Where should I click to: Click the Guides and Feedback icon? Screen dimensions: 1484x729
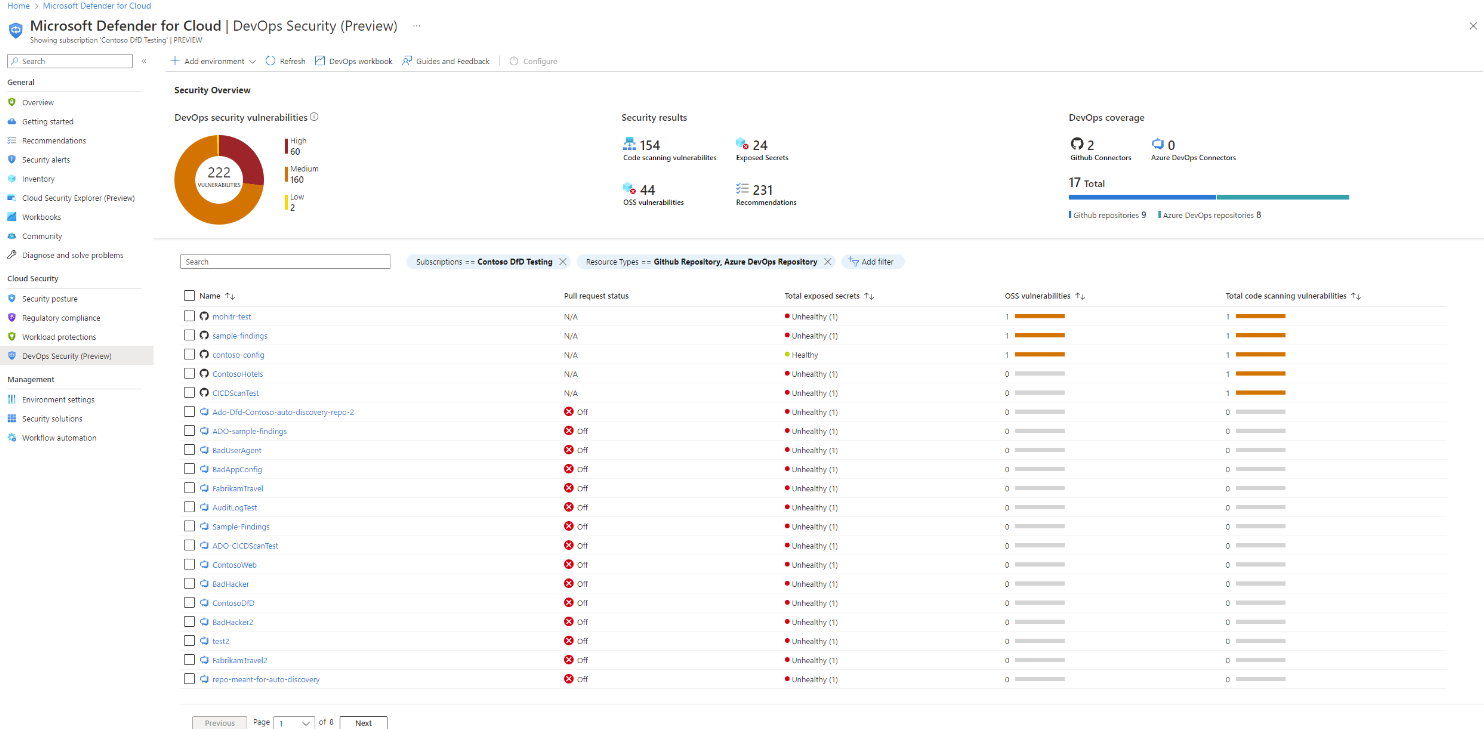pos(408,61)
